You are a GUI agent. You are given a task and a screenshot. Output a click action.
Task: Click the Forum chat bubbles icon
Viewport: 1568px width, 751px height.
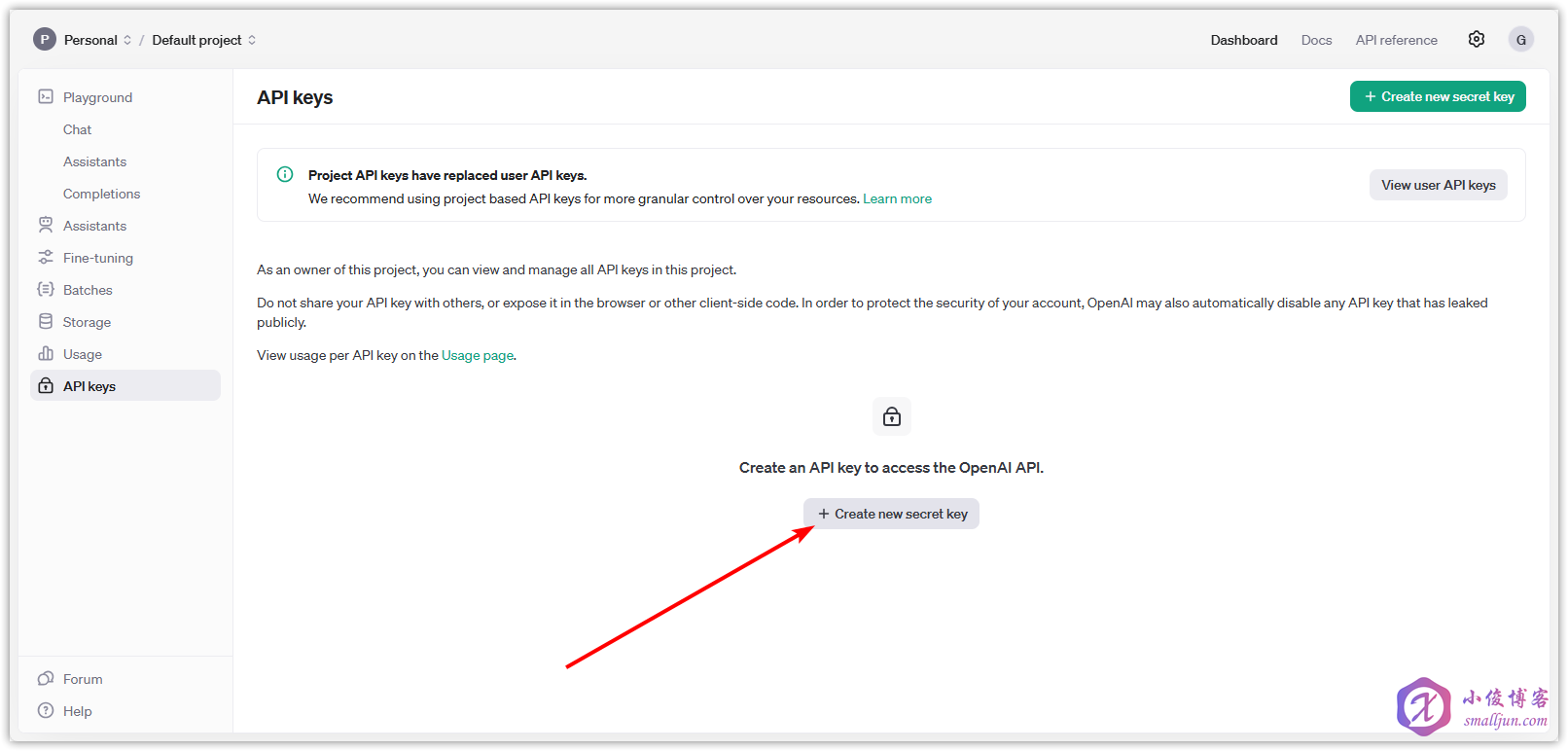[46, 678]
